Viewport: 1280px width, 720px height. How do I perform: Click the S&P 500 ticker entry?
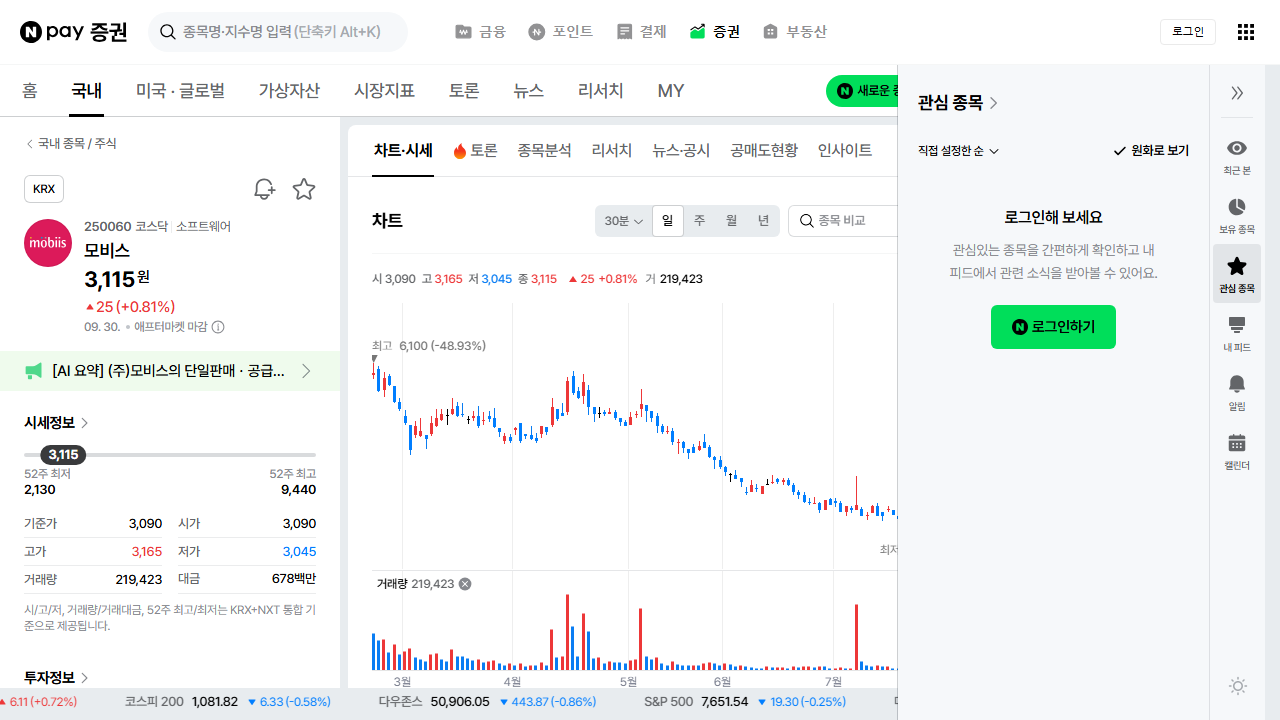(745, 702)
